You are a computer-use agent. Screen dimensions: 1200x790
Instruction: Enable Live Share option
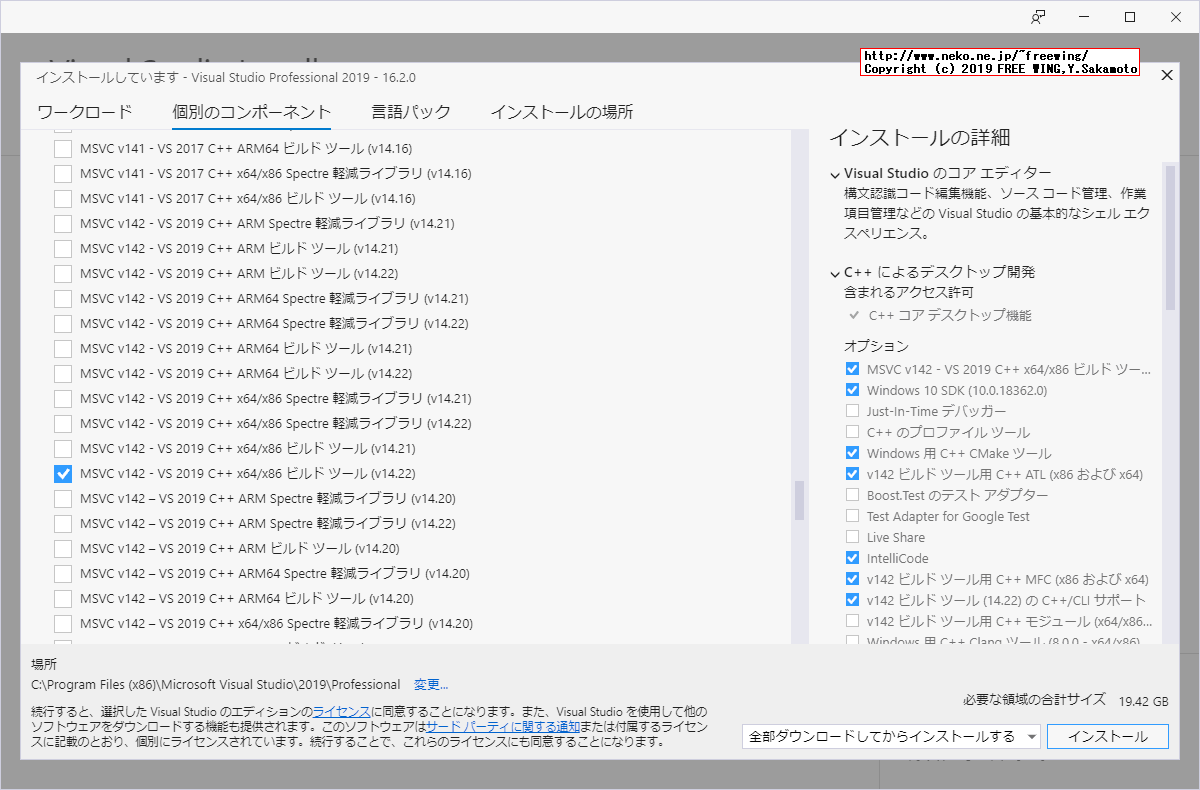click(852, 537)
